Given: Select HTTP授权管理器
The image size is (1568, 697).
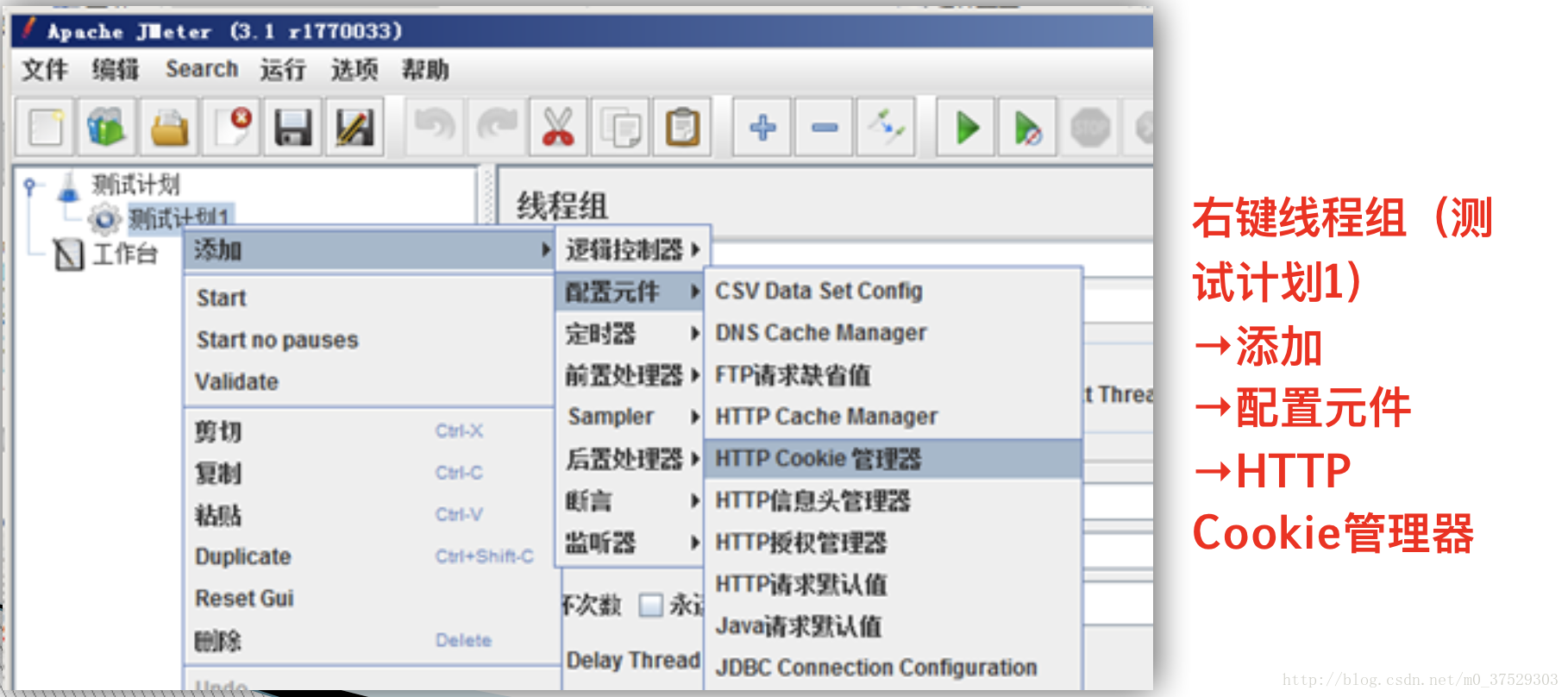Looking at the screenshot, I should click(x=894, y=543).
